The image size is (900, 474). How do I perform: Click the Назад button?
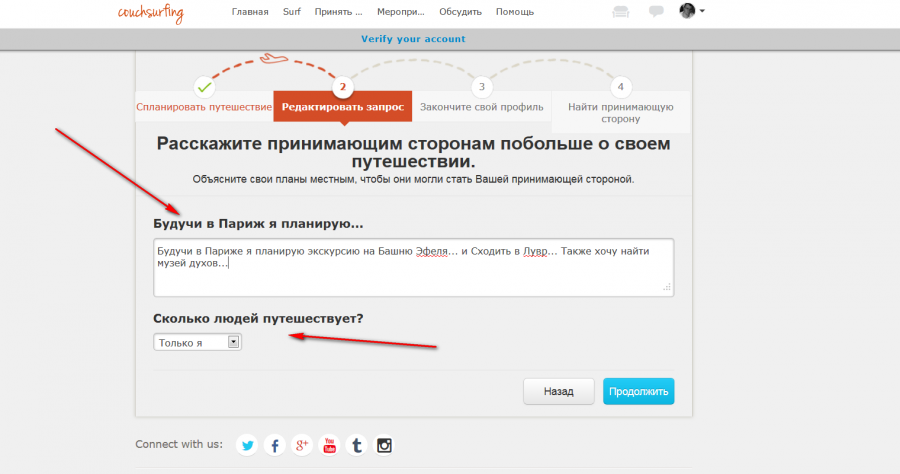point(558,391)
